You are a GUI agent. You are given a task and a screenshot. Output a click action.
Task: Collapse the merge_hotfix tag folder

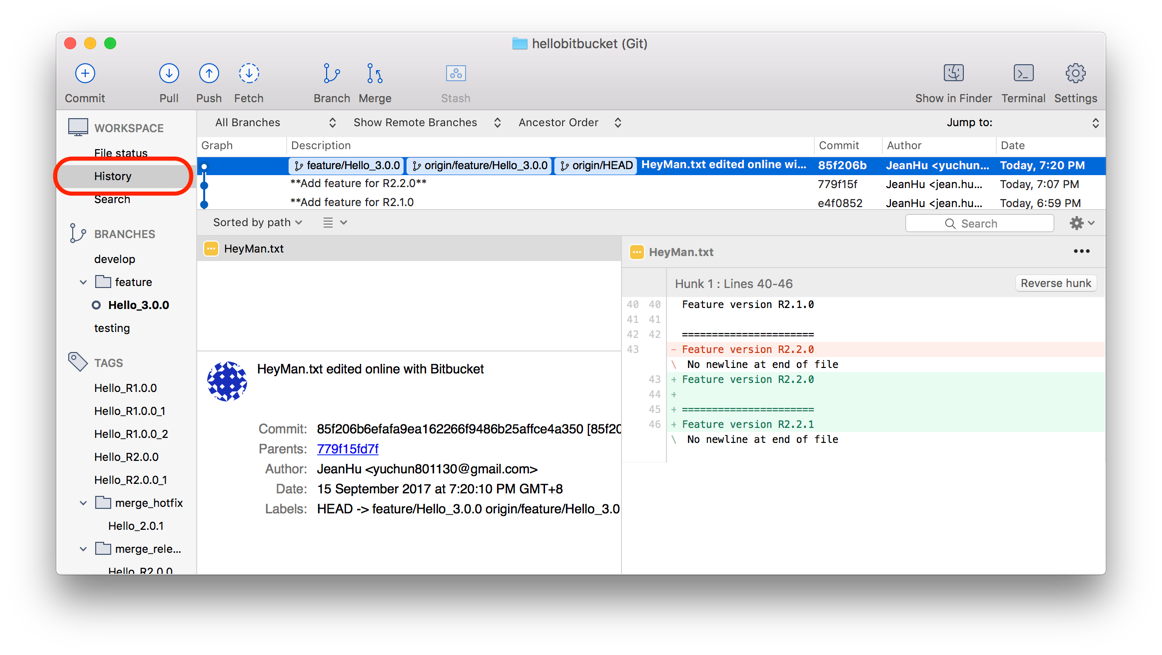coord(83,503)
